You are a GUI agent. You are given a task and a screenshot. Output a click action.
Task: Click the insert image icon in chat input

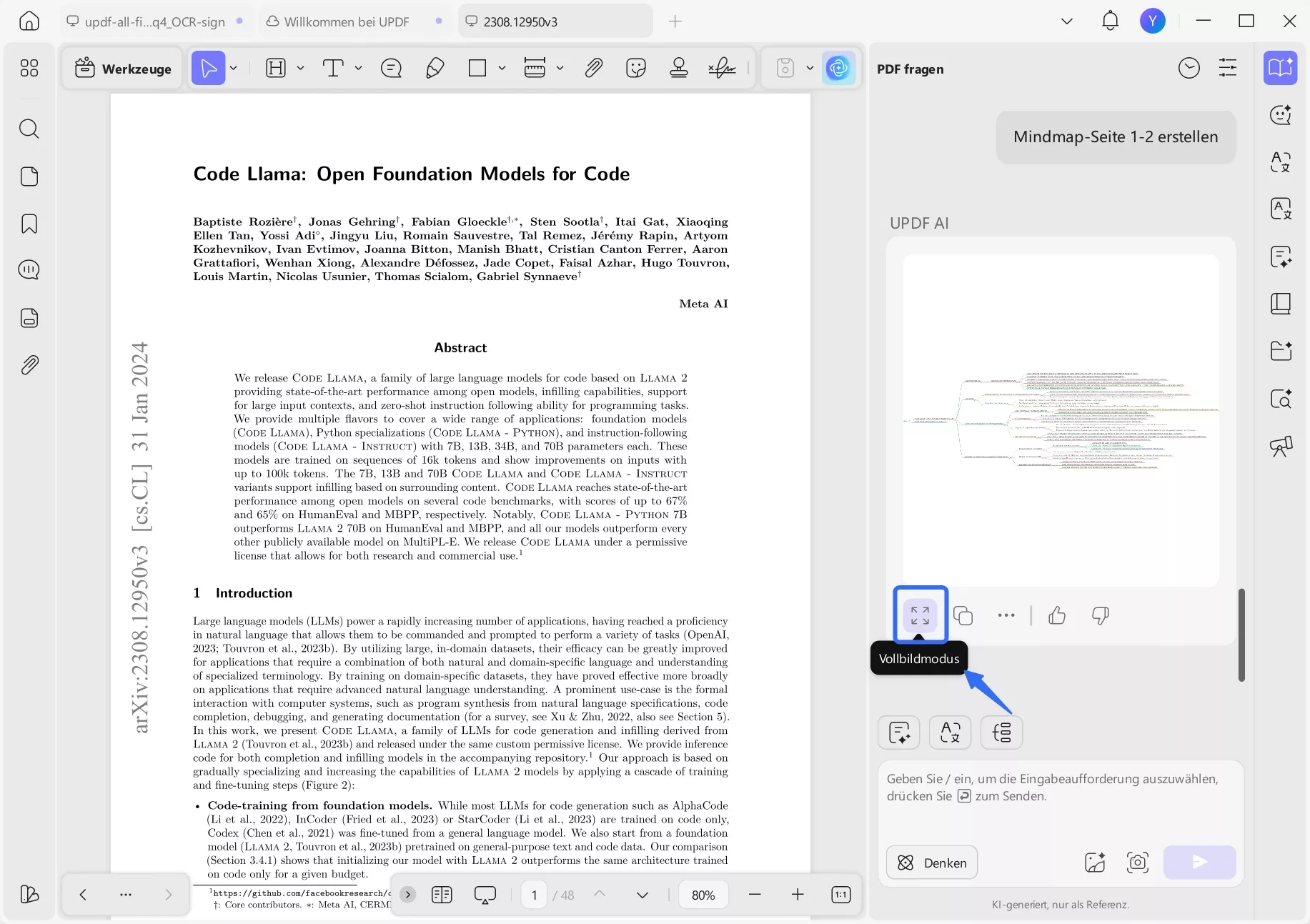click(1095, 863)
